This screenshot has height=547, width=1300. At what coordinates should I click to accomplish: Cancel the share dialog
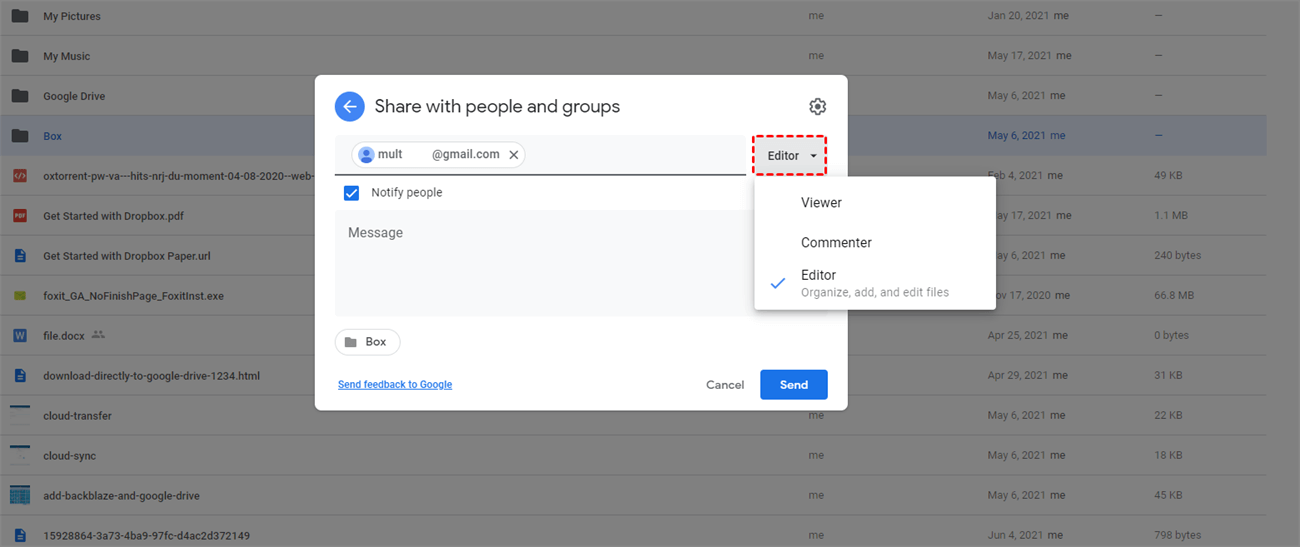(725, 385)
